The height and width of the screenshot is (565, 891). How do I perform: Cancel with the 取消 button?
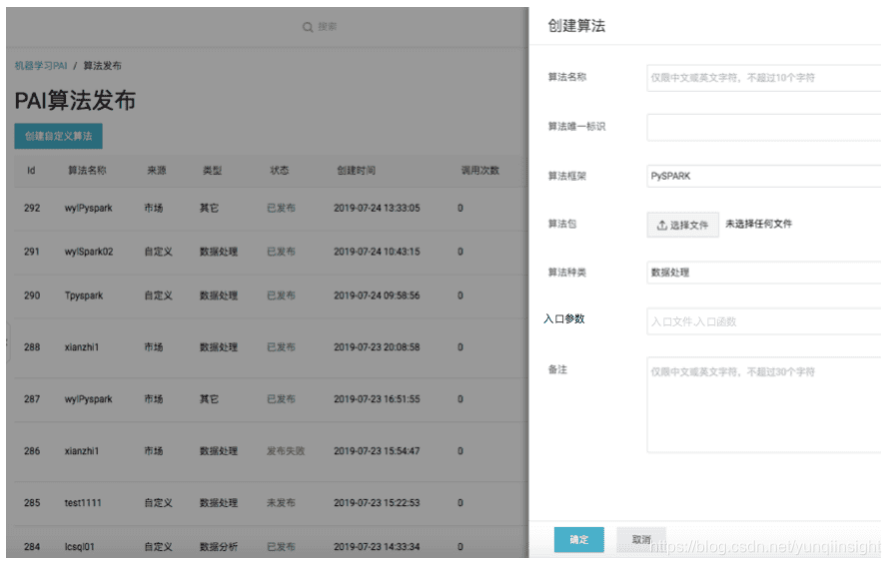(x=641, y=539)
